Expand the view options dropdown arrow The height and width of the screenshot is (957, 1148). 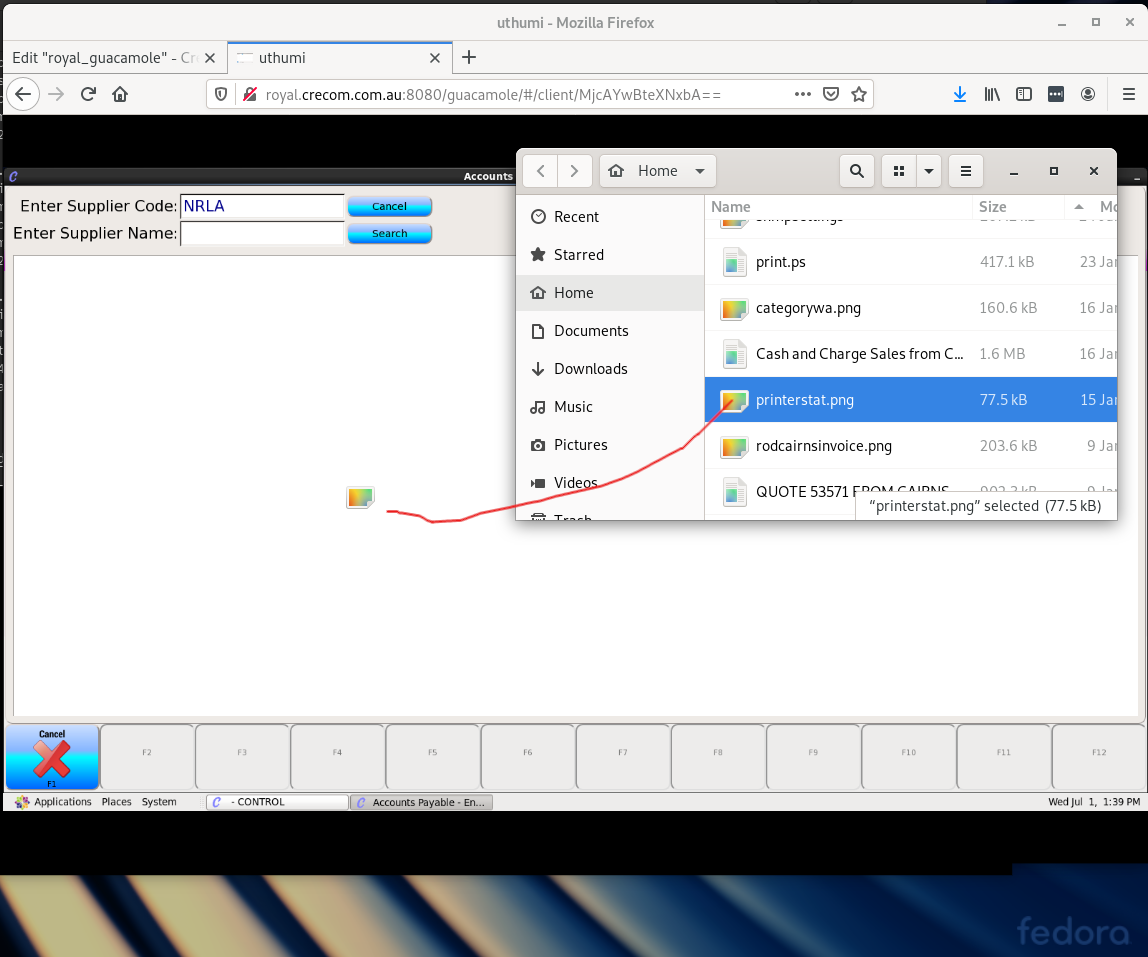tap(929, 171)
